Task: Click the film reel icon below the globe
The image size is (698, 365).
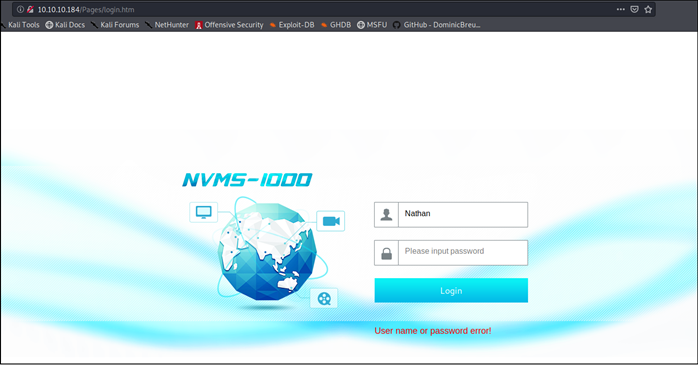Action: [x=324, y=298]
